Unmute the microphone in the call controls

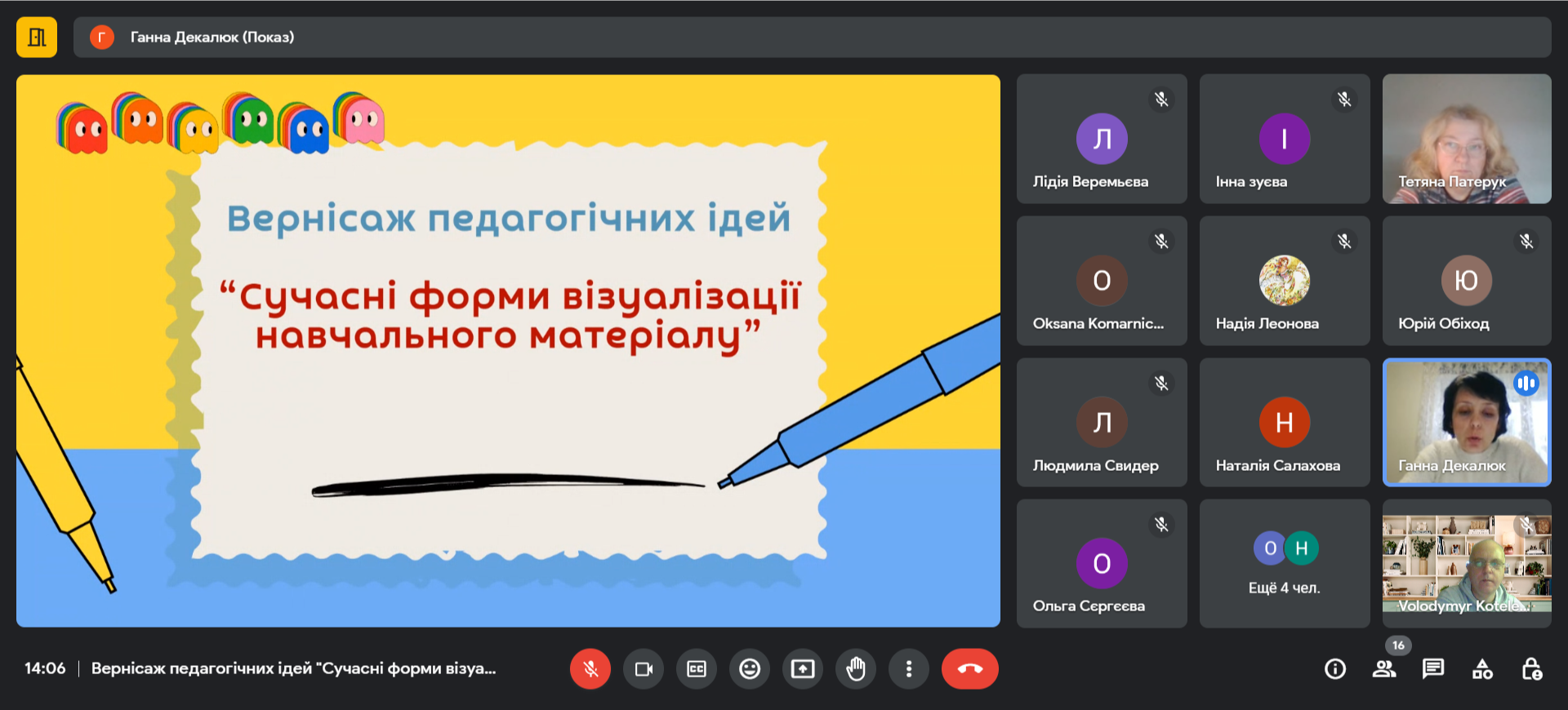(x=590, y=669)
